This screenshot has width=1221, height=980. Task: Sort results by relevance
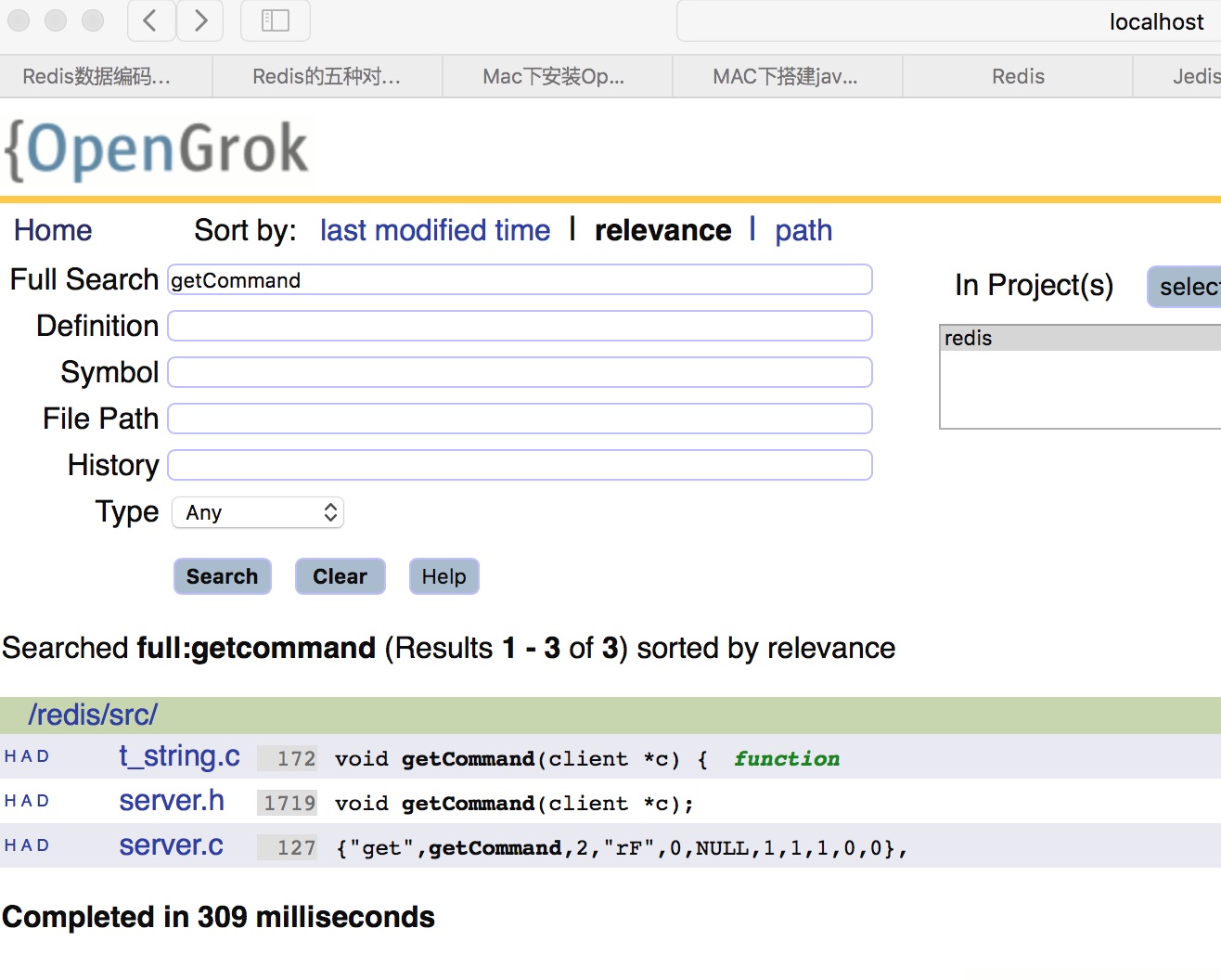coord(663,230)
